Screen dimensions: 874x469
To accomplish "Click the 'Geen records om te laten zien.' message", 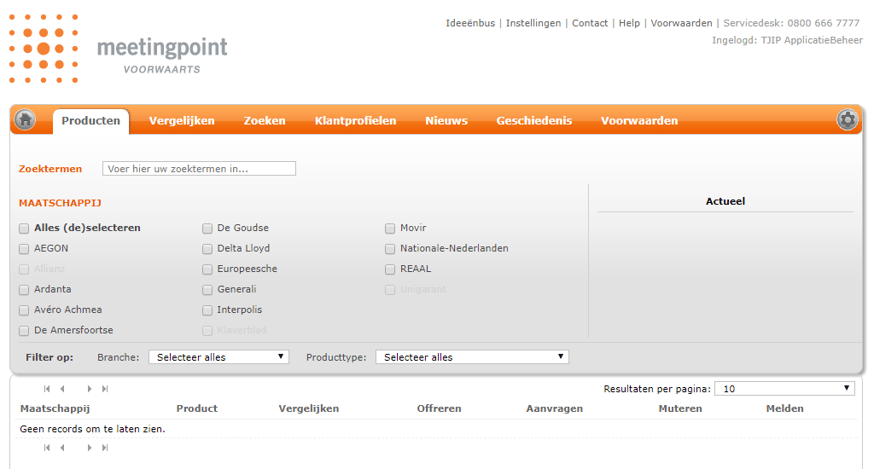I will pos(93,429).
